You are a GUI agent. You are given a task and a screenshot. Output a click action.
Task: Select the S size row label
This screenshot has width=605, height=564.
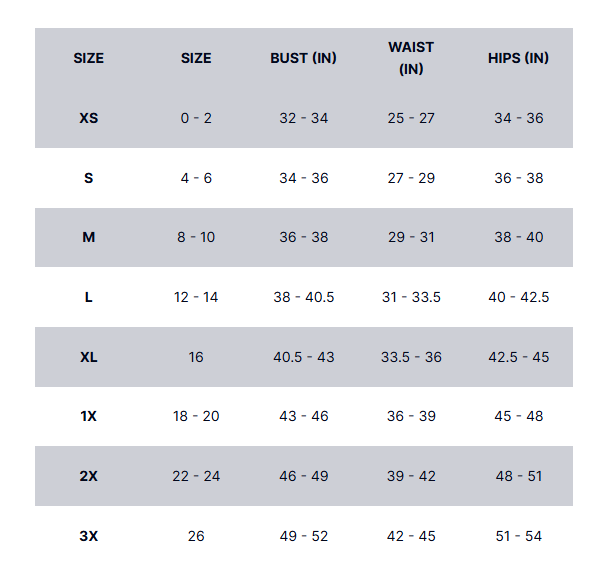coord(89,178)
